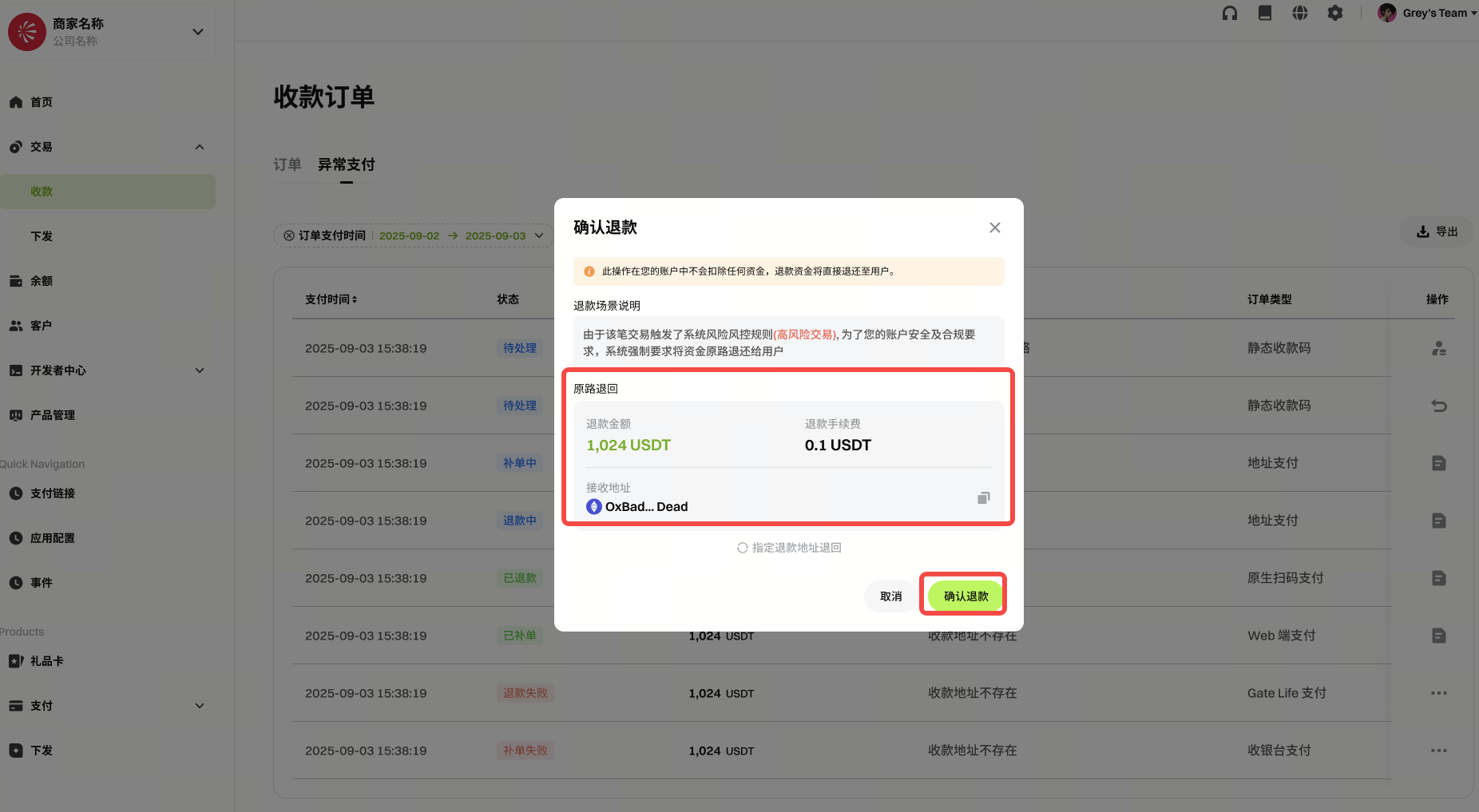Image resolution: width=1479 pixels, height=812 pixels.
Task: Open the headset support icon
Action: tap(1230, 13)
